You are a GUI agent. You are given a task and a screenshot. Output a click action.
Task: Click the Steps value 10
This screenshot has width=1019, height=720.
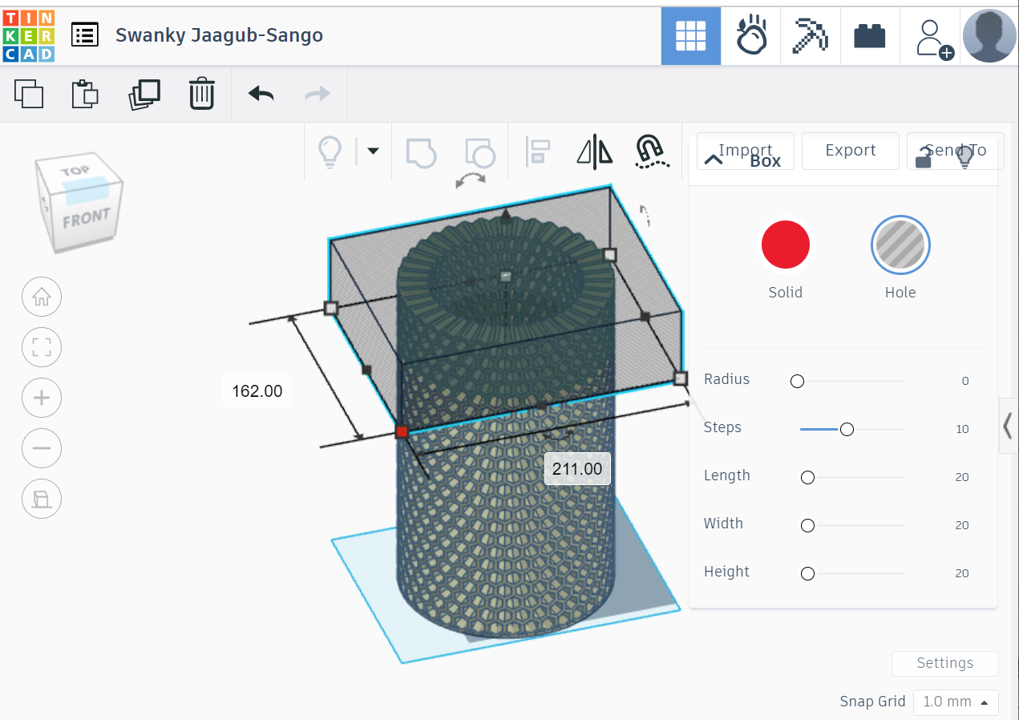(x=962, y=429)
